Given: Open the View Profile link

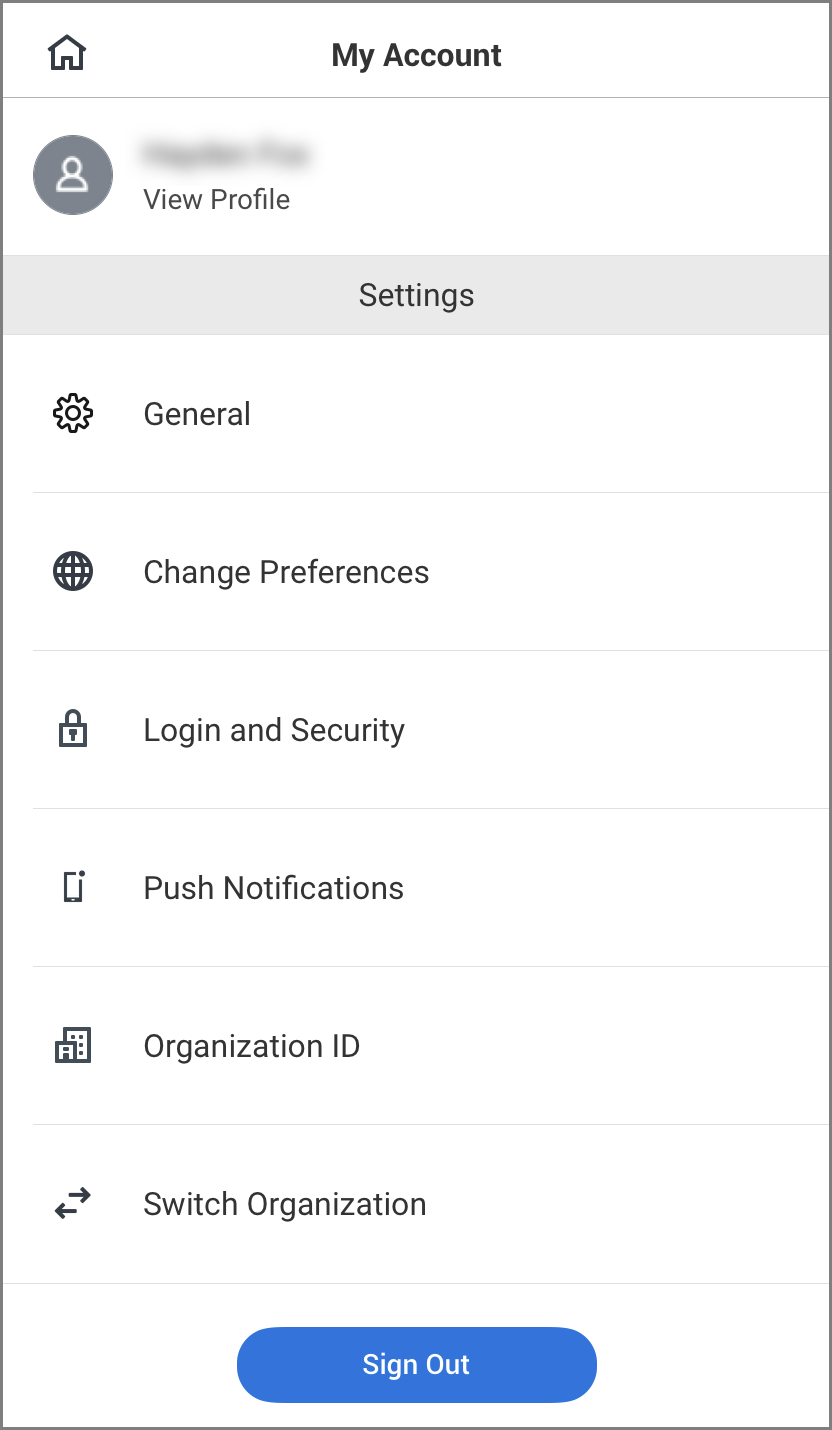Looking at the screenshot, I should click(217, 200).
